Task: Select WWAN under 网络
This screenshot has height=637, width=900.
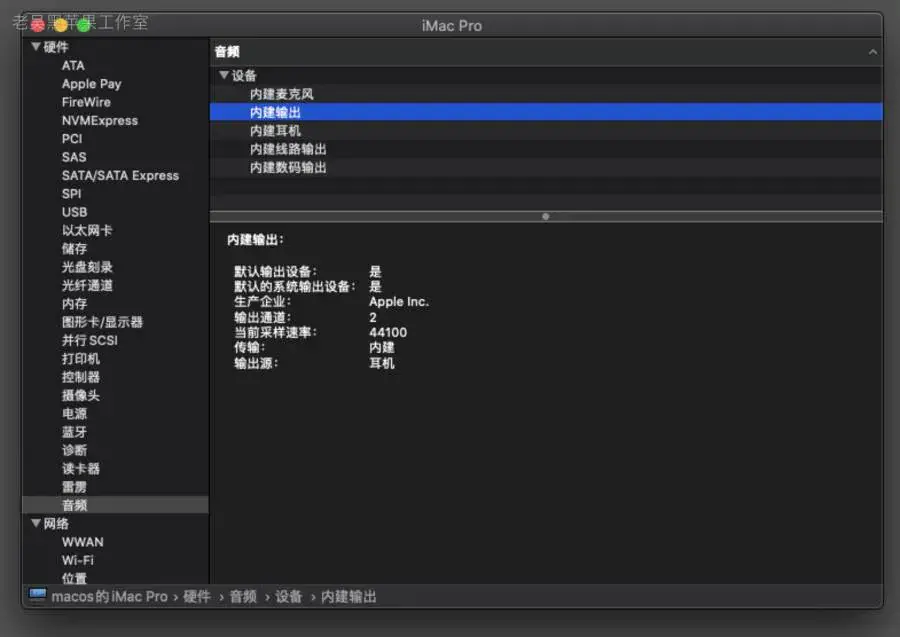Action: (83, 542)
